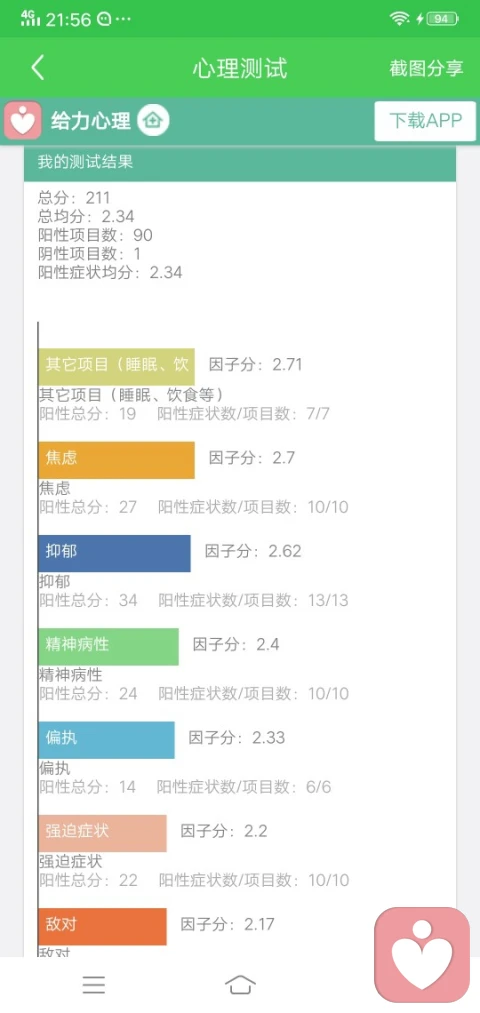Click the 下载APP button
Screen dimensions: 480x1013
coord(425,121)
